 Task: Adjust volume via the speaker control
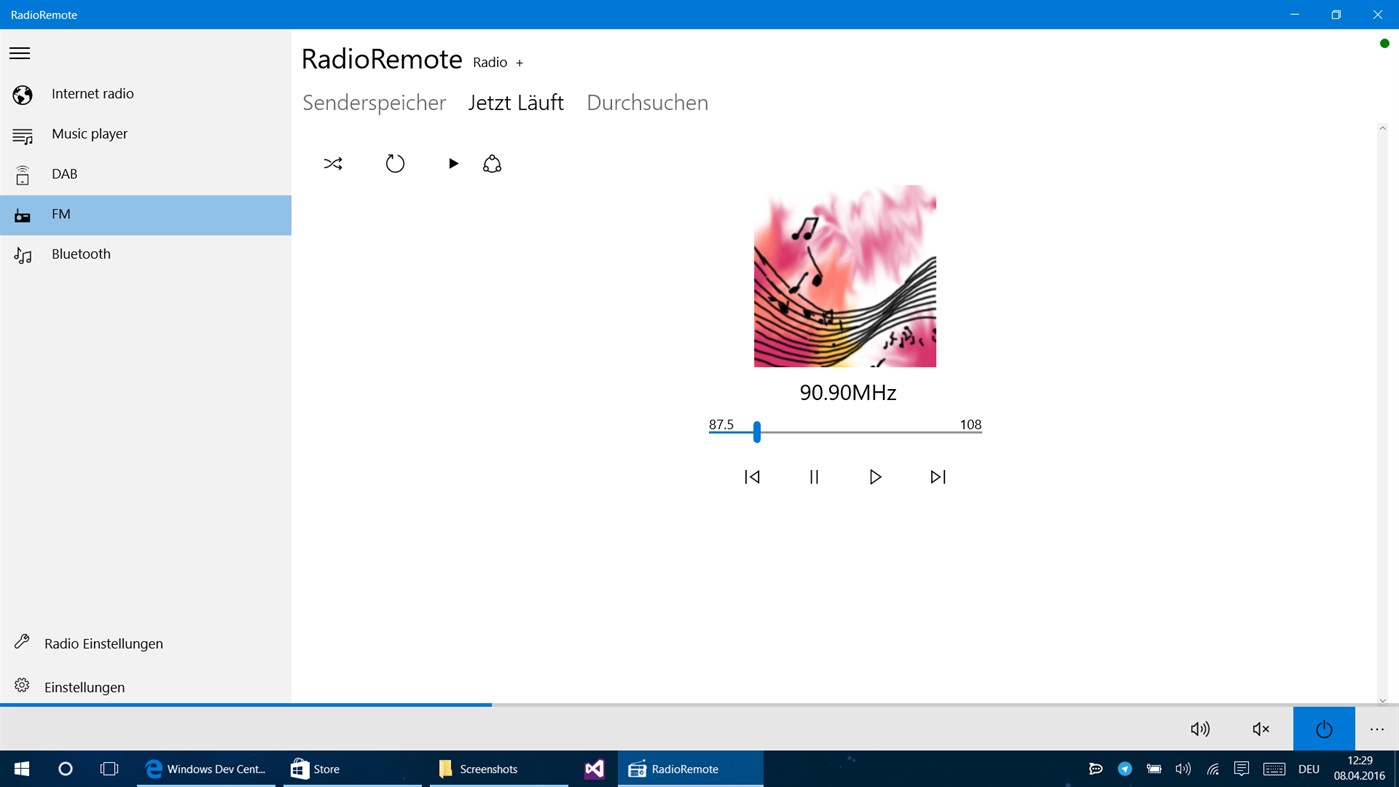point(1199,728)
